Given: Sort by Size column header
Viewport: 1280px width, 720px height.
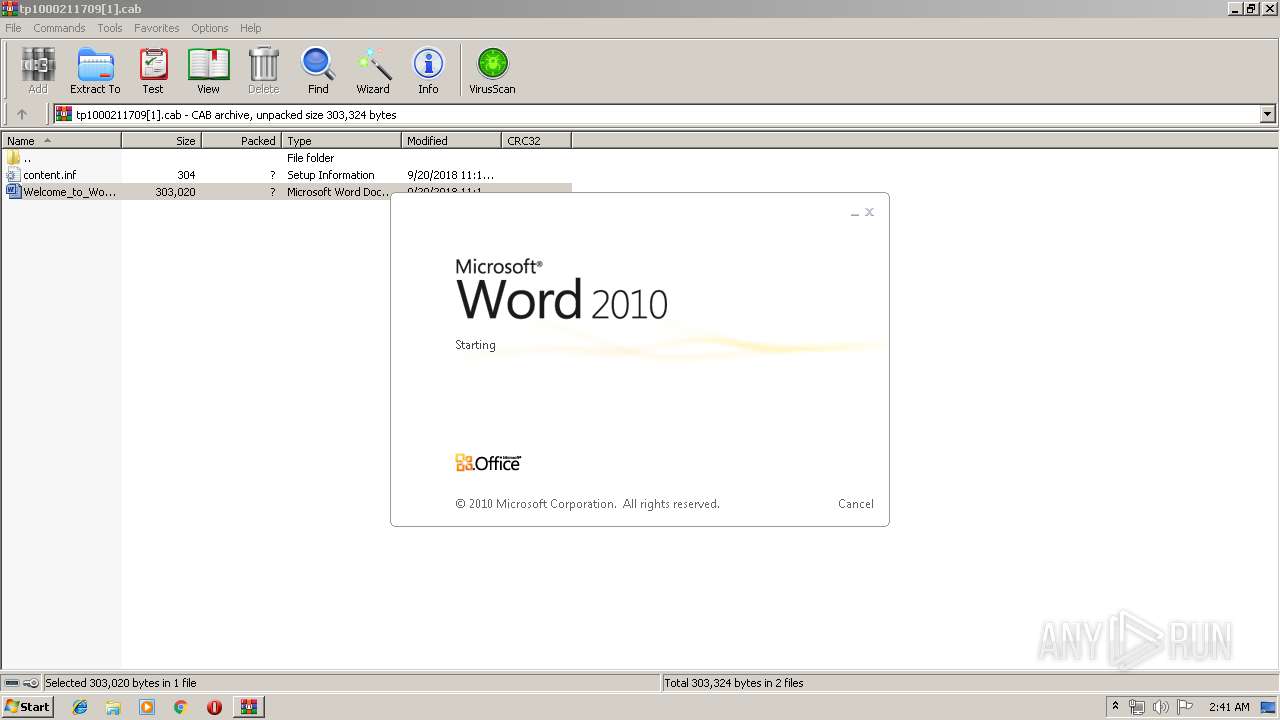Looking at the screenshot, I should pyautogui.click(x=161, y=141).
